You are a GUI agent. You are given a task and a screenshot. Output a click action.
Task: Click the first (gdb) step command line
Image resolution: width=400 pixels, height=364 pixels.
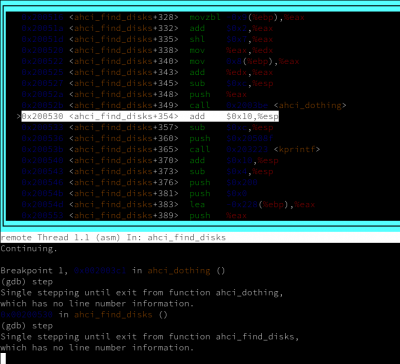(26, 282)
